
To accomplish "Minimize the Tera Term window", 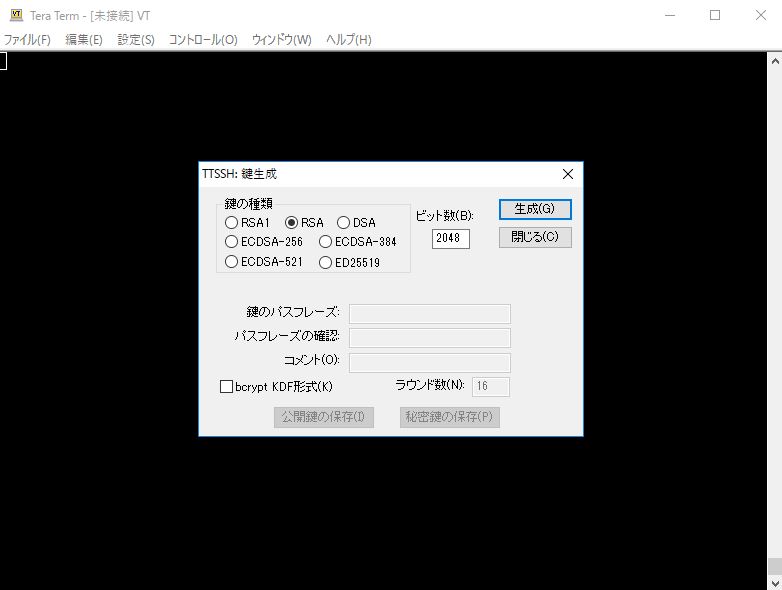I will coord(670,15).
